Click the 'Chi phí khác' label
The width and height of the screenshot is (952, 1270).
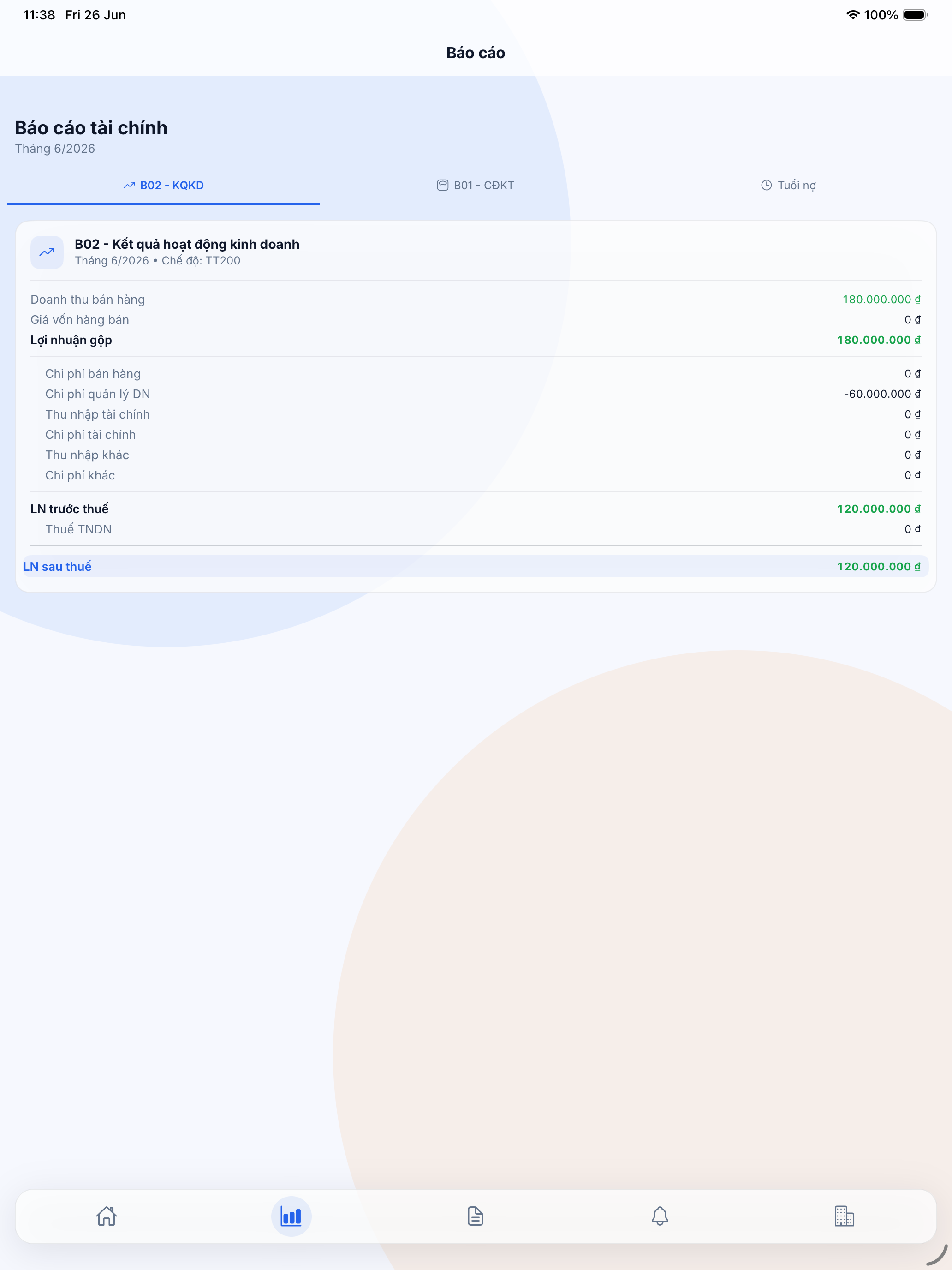[x=80, y=475]
